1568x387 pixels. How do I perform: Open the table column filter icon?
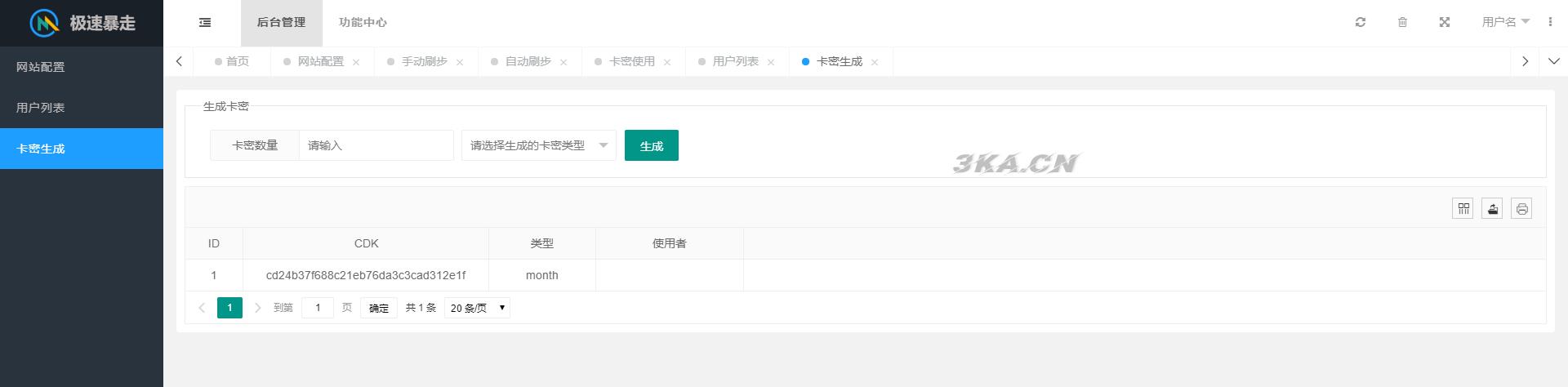click(x=1463, y=209)
